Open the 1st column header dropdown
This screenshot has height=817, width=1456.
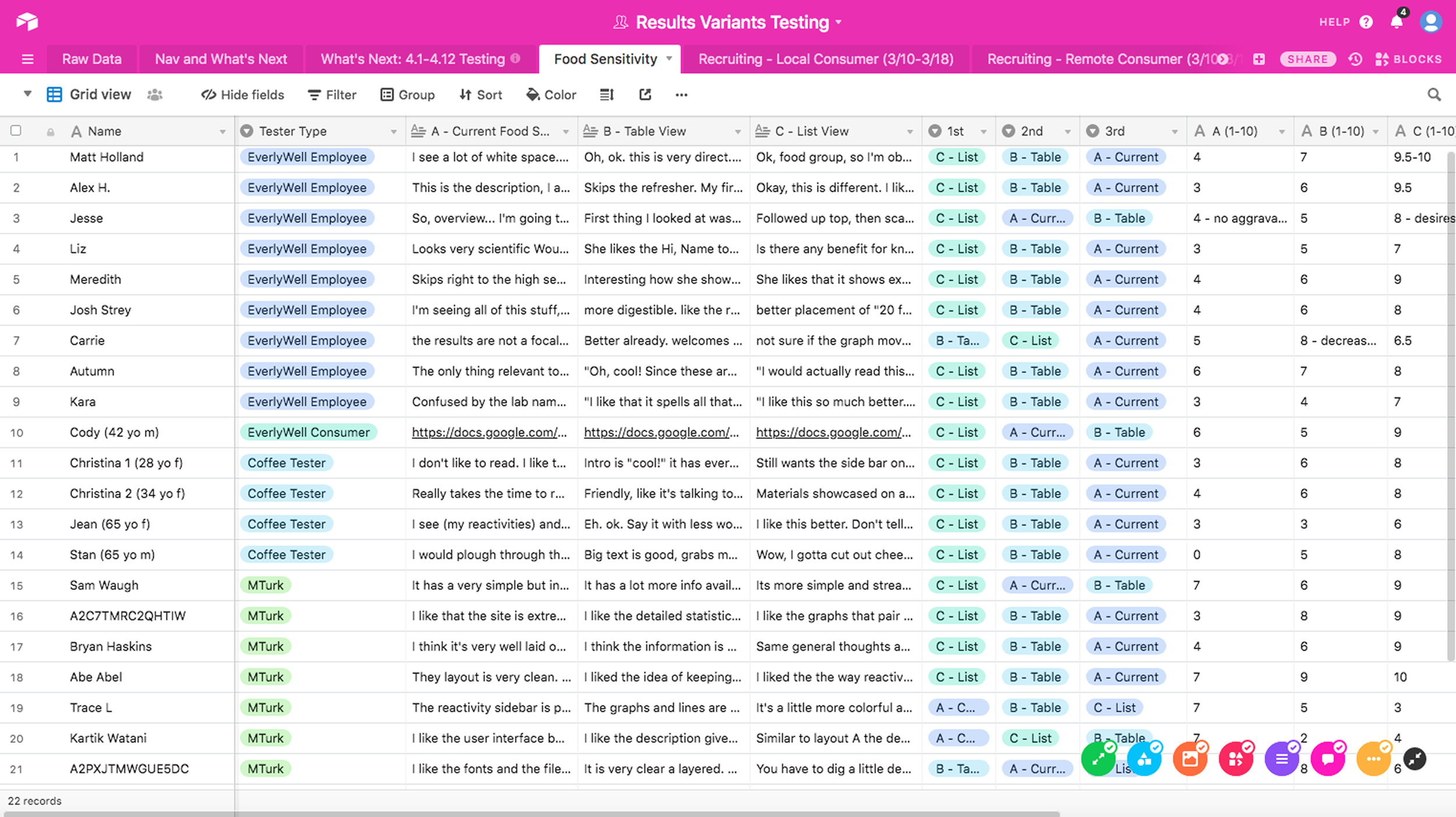tap(983, 132)
